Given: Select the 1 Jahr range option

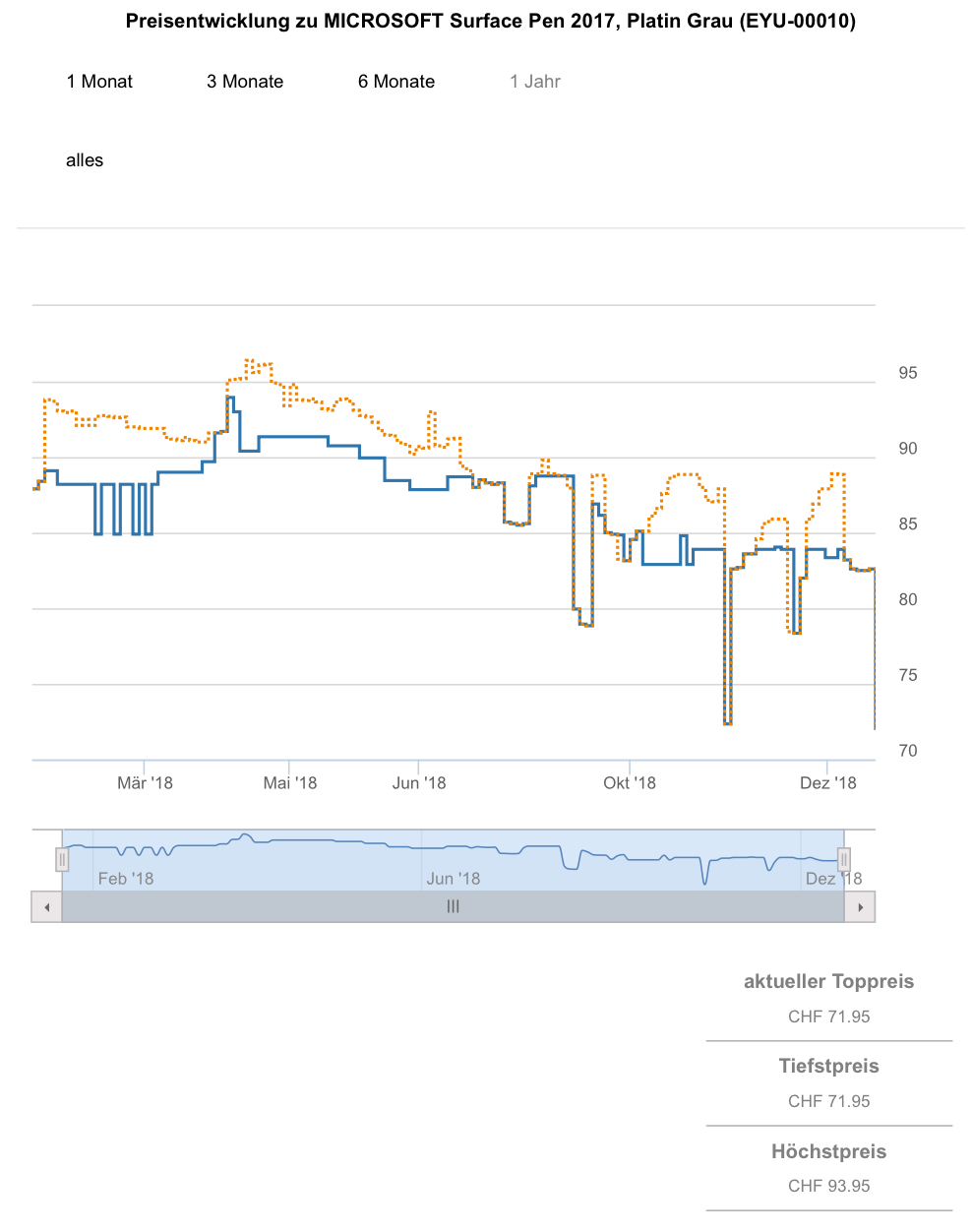Looking at the screenshot, I should 535,82.
